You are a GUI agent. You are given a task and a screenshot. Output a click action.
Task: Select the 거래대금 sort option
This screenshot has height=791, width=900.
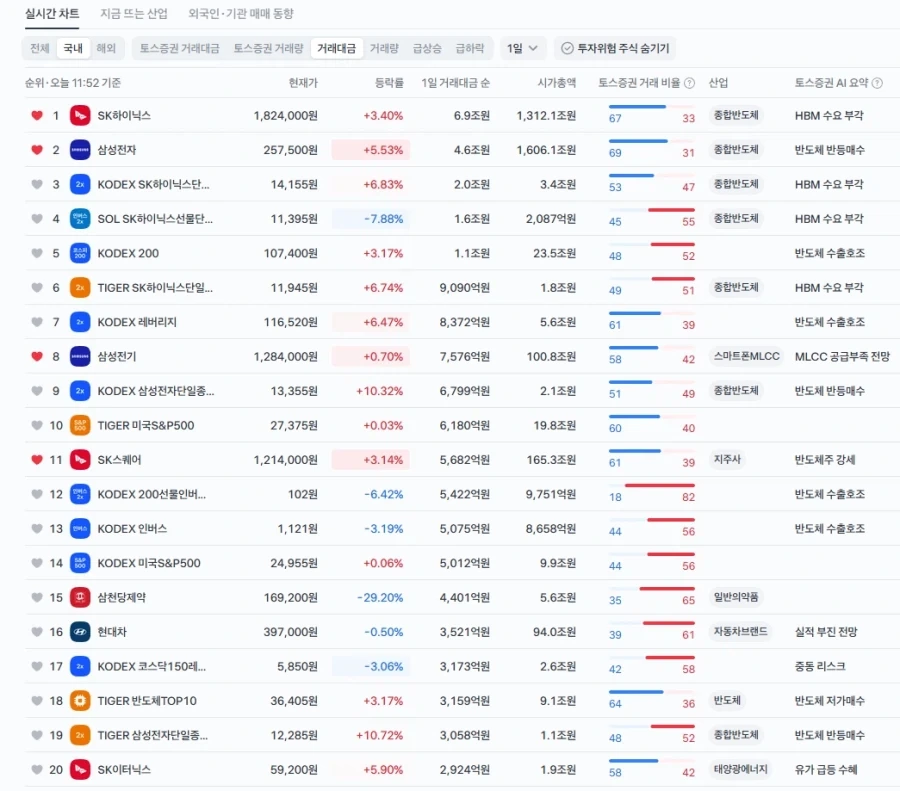click(336, 48)
